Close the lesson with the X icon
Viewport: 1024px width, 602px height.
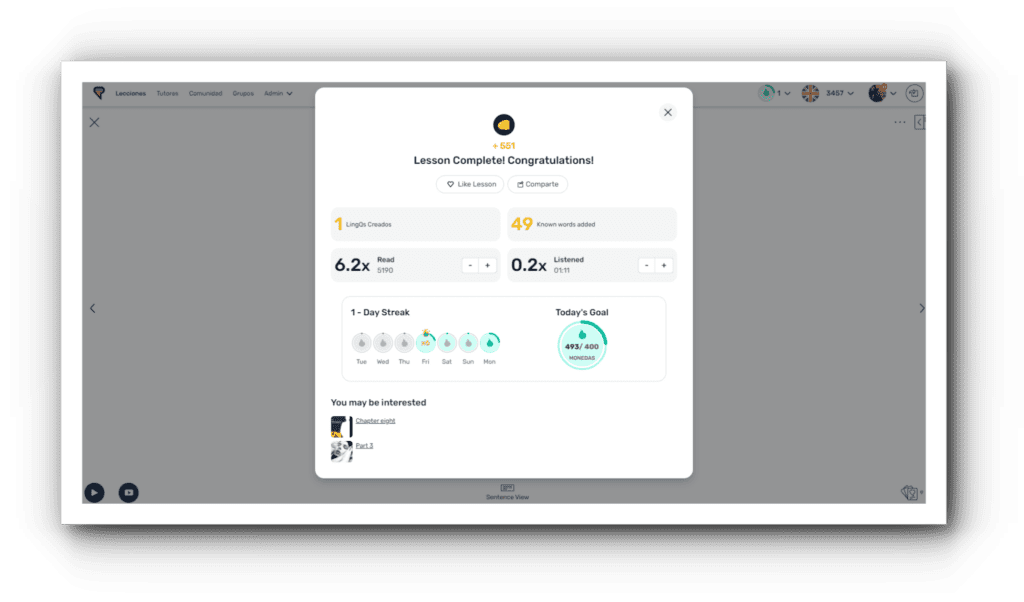tap(94, 122)
